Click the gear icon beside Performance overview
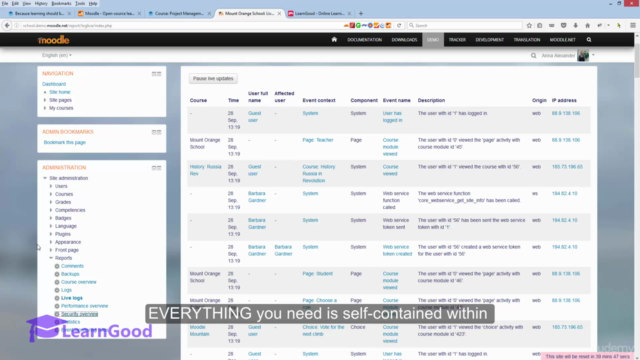 pos(57,306)
